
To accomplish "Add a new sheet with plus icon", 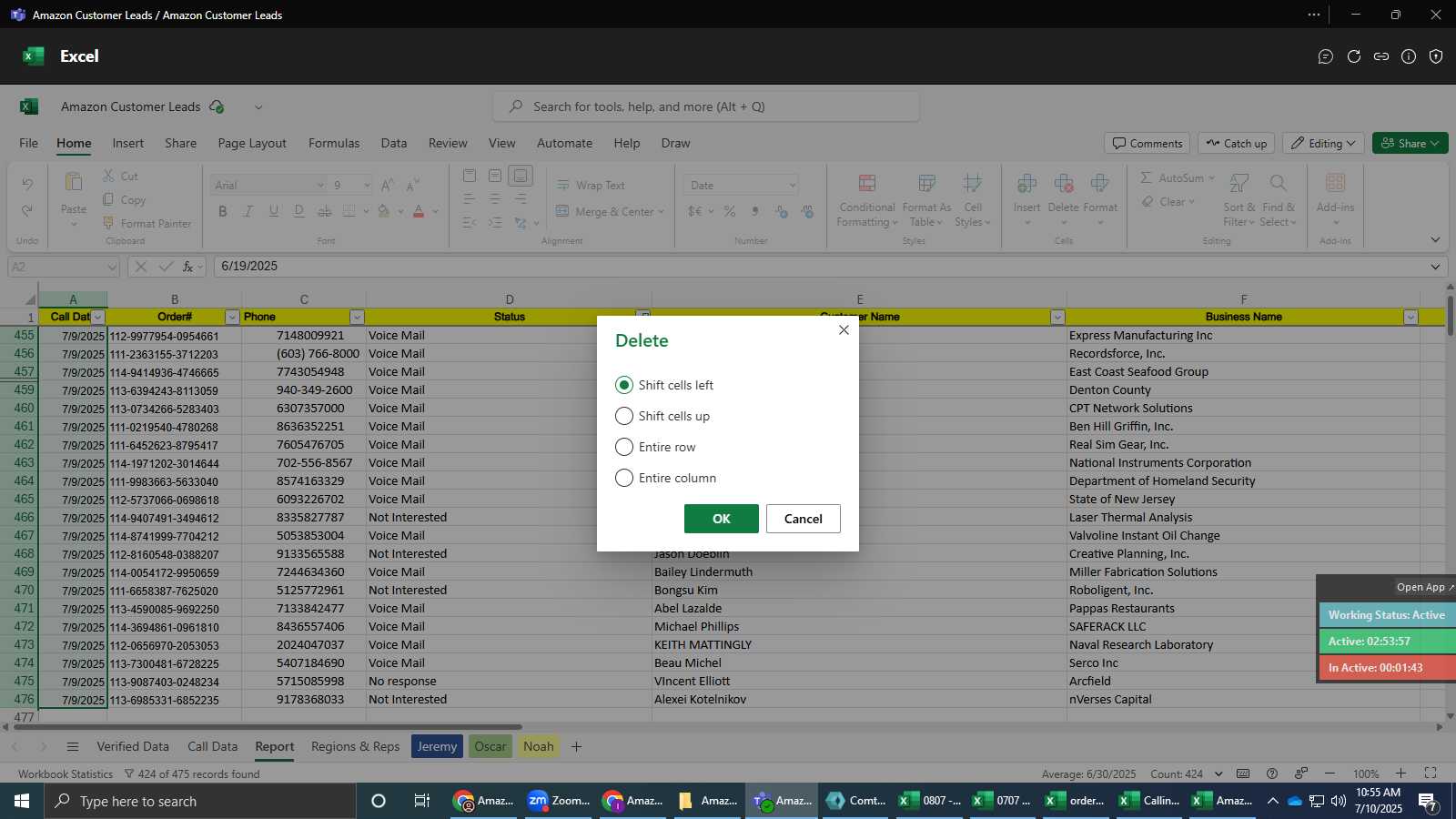I will [576, 746].
